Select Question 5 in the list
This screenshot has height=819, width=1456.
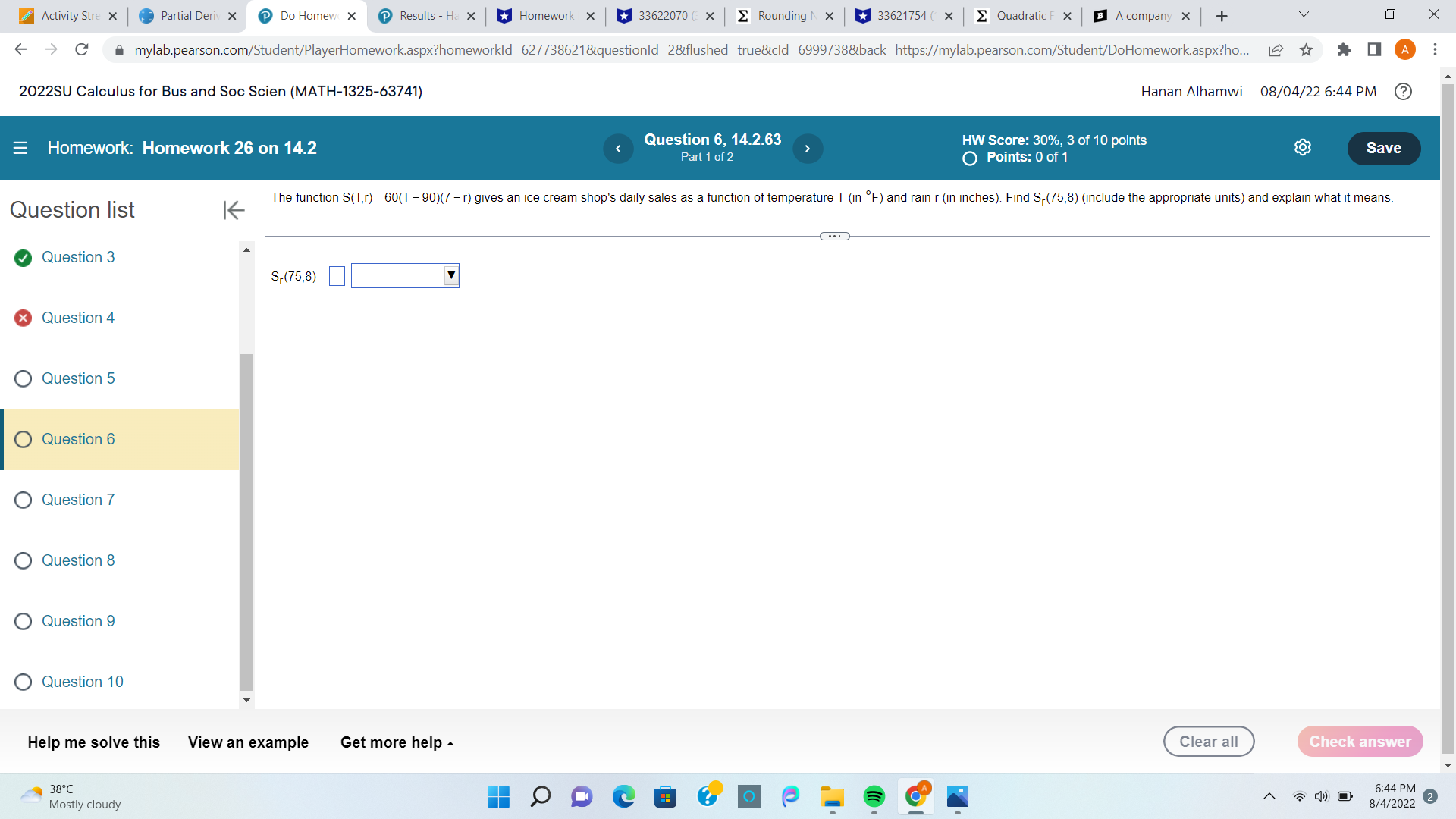[78, 378]
